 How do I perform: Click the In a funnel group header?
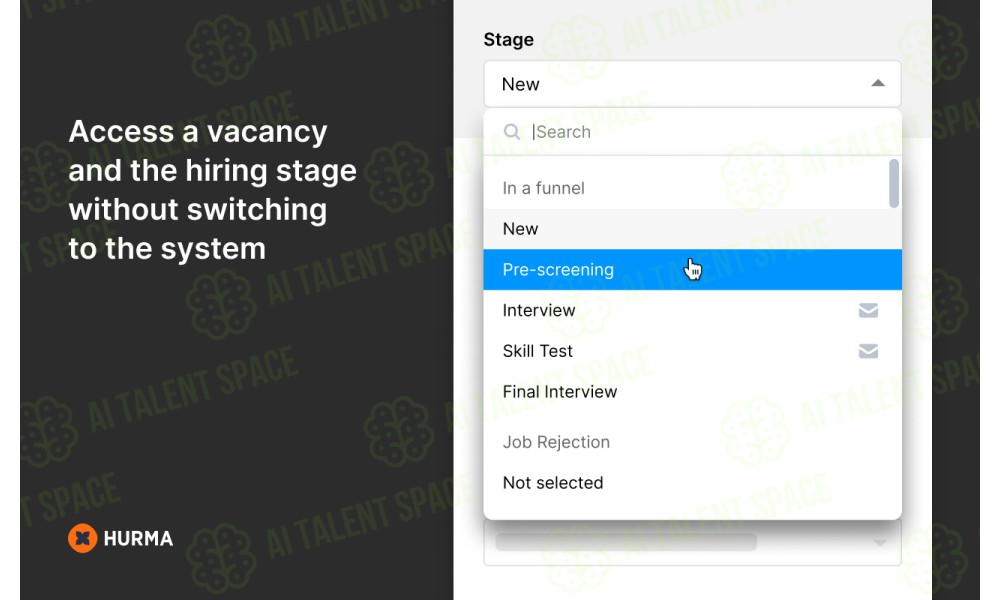[x=543, y=188]
